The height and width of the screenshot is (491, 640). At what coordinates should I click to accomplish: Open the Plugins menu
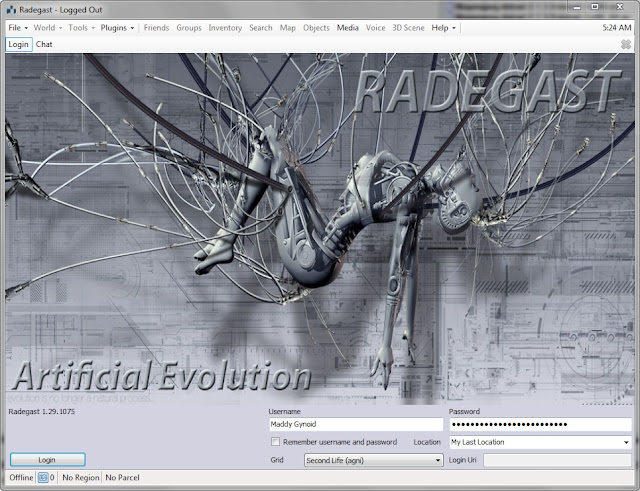117,28
